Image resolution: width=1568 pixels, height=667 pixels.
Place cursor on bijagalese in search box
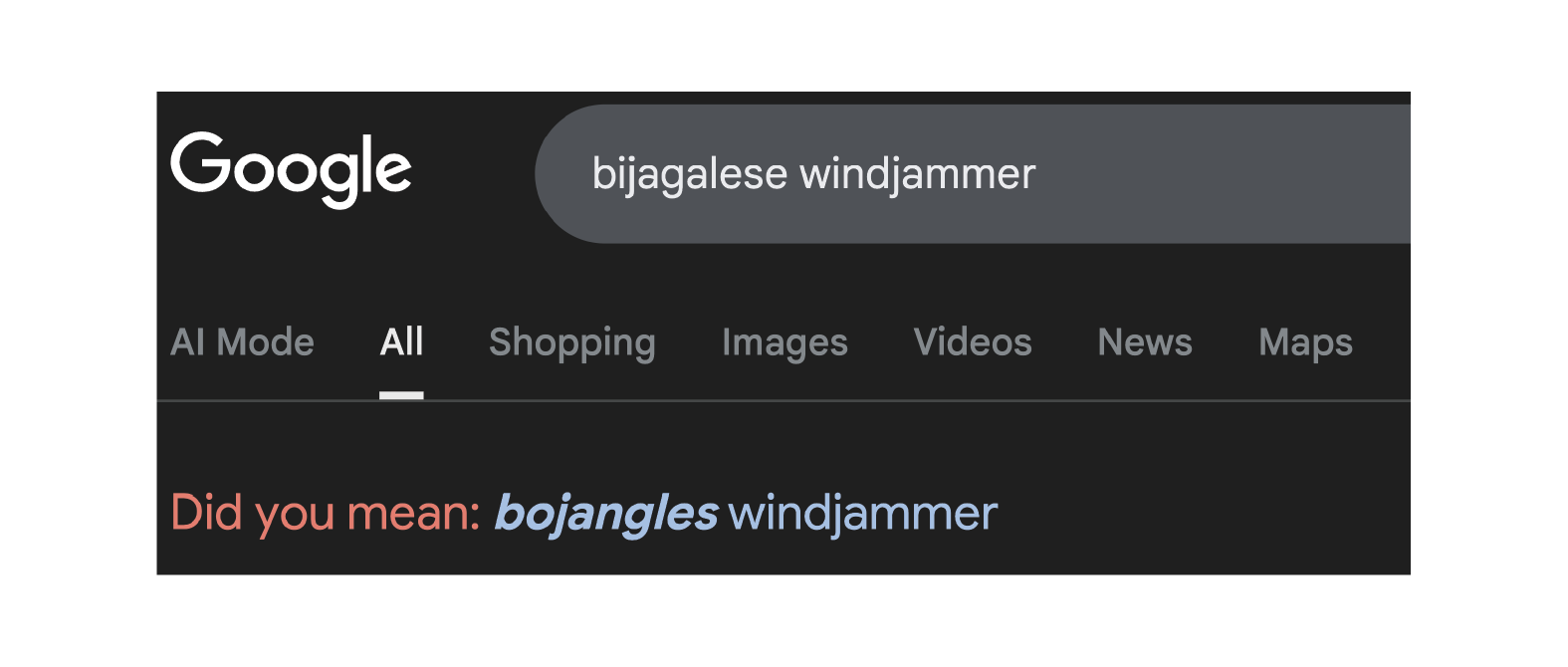690,175
